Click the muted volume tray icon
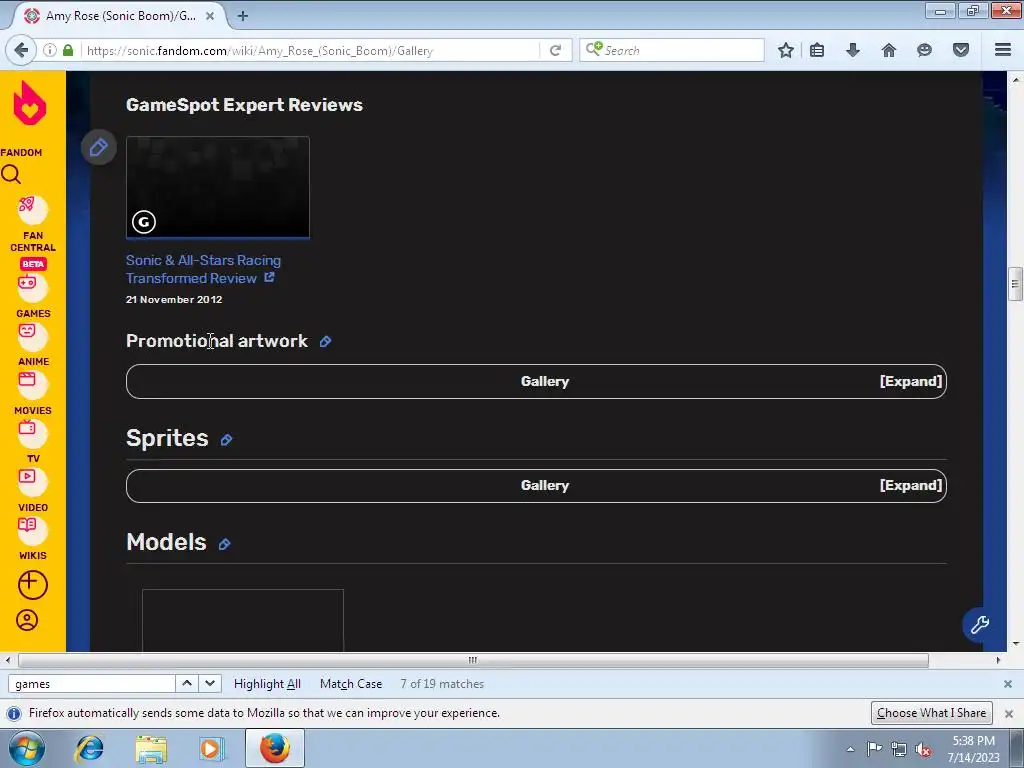The height and width of the screenshot is (768, 1024). tap(923, 750)
